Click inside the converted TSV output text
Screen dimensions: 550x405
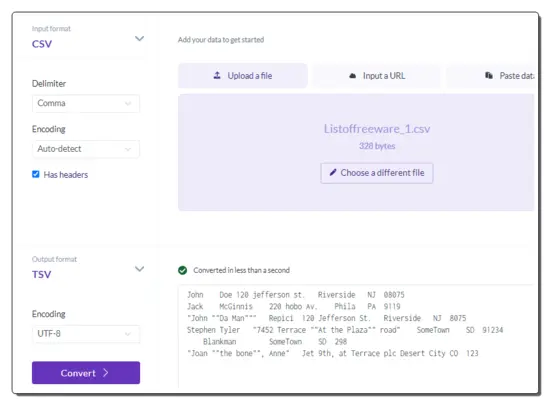[356, 324]
